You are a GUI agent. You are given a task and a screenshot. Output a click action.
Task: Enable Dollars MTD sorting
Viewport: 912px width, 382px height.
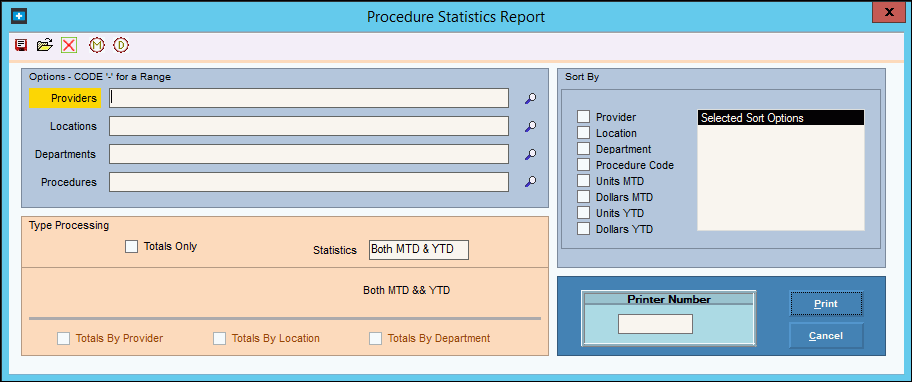coord(583,197)
